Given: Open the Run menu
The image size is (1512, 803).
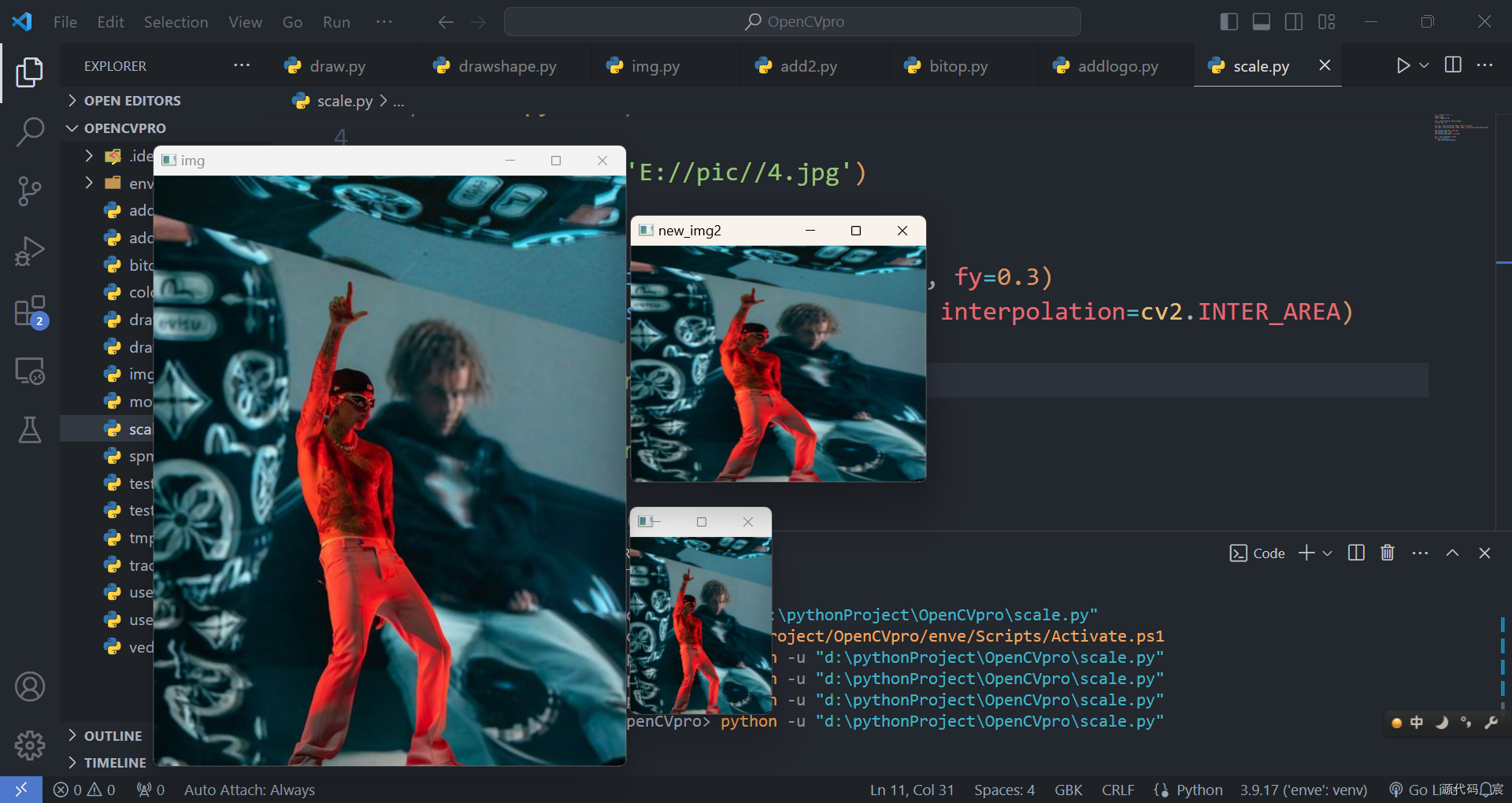Looking at the screenshot, I should pyautogui.click(x=336, y=22).
